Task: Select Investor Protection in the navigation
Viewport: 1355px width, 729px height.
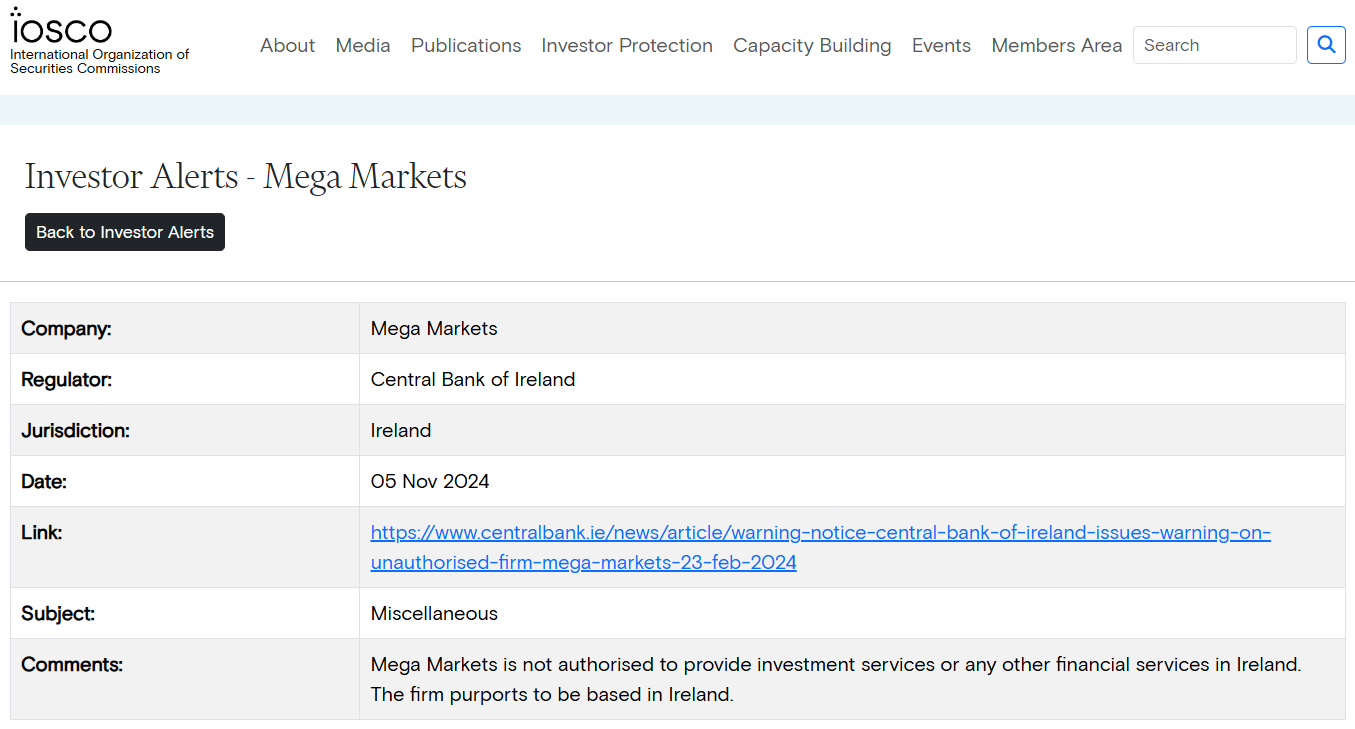Action: 627,45
